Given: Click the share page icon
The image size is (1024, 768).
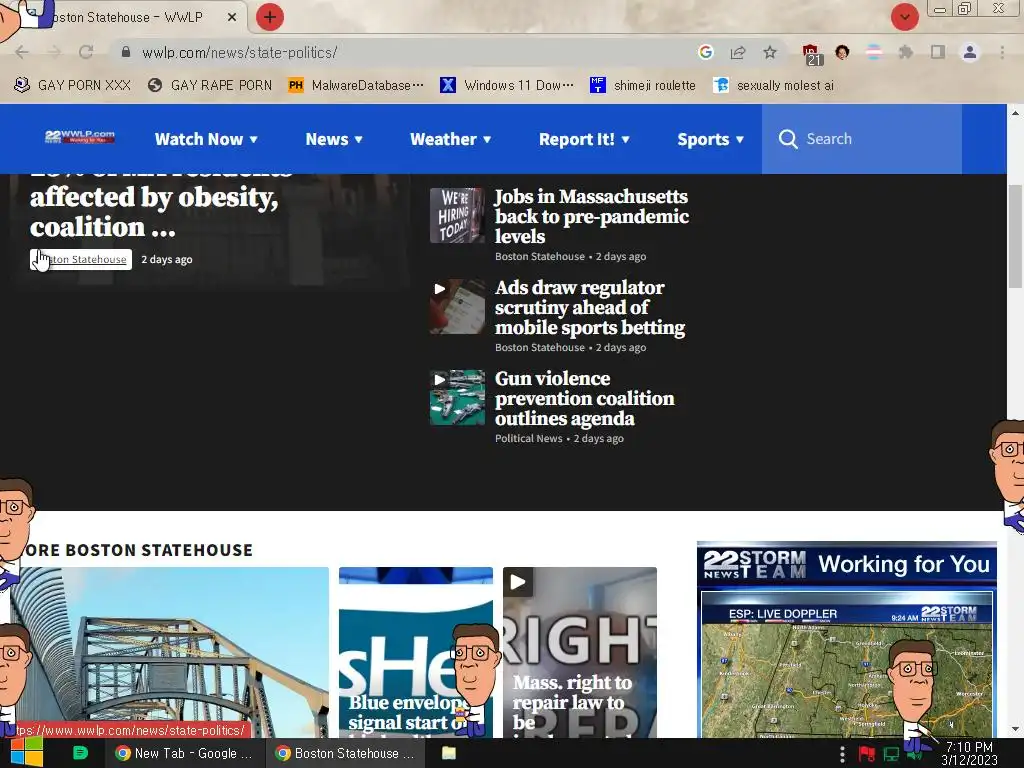Looking at the screenshot, I should click(738, 52).
